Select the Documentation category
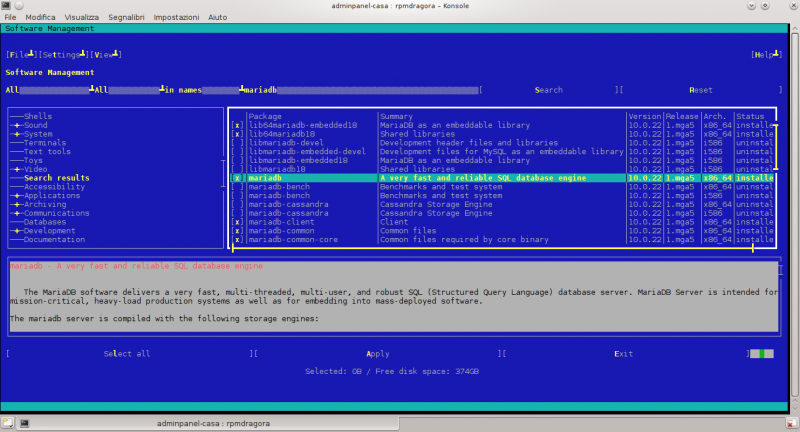 [54, 240]
